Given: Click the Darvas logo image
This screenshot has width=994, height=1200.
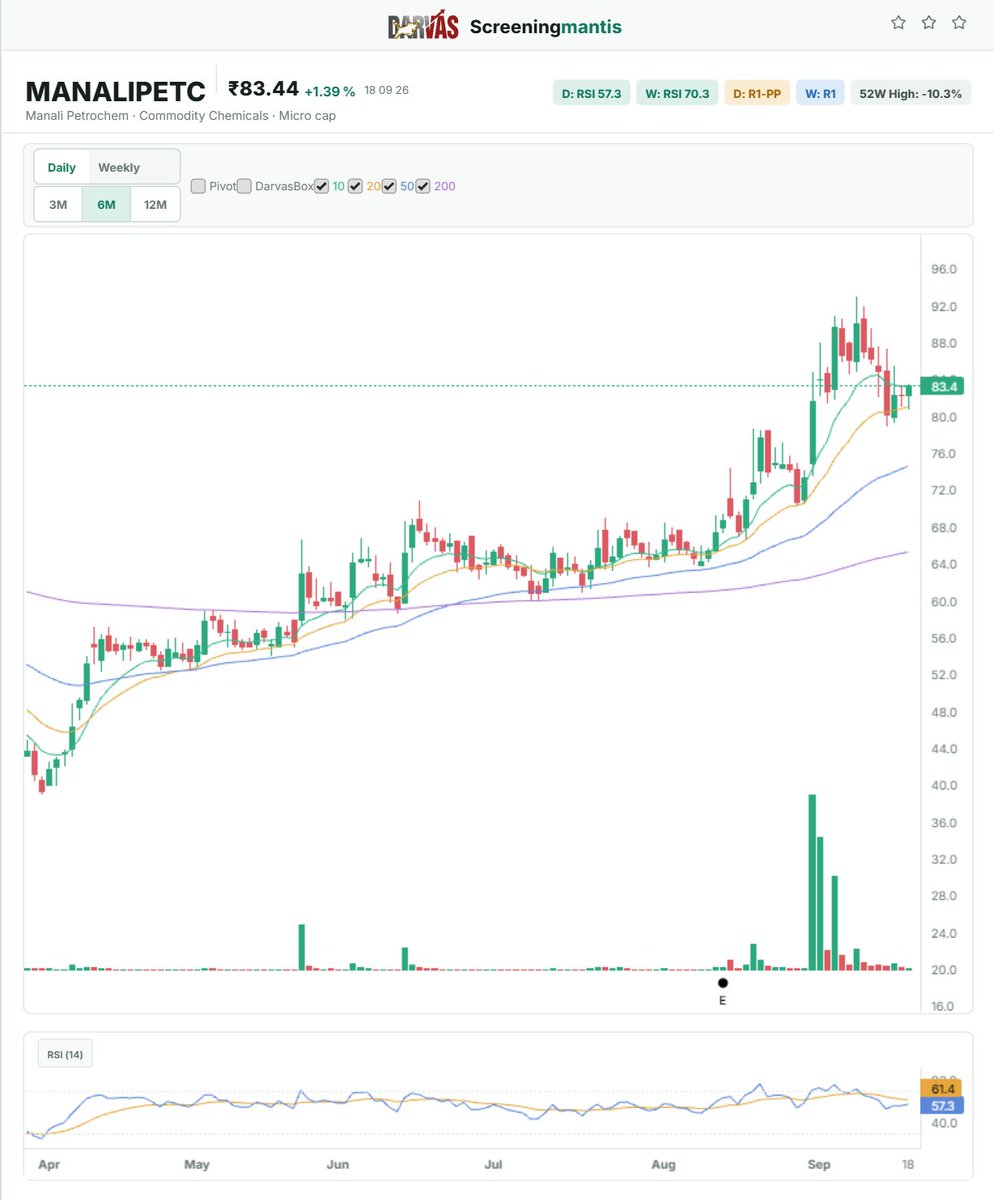Looking at the screenshot, I should [x=423, y=24].
